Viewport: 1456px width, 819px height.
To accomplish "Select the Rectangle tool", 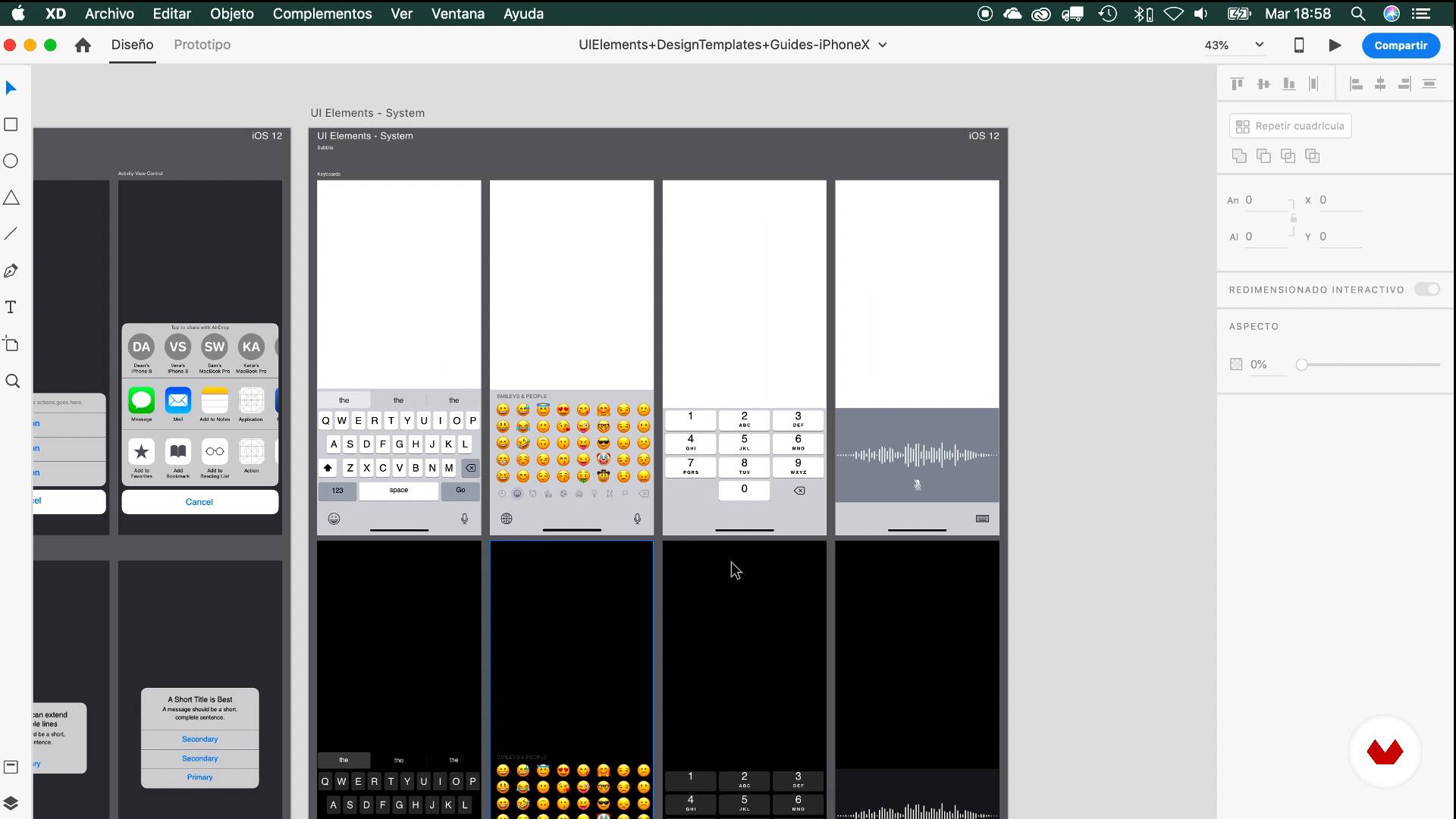I will (11, 124).
